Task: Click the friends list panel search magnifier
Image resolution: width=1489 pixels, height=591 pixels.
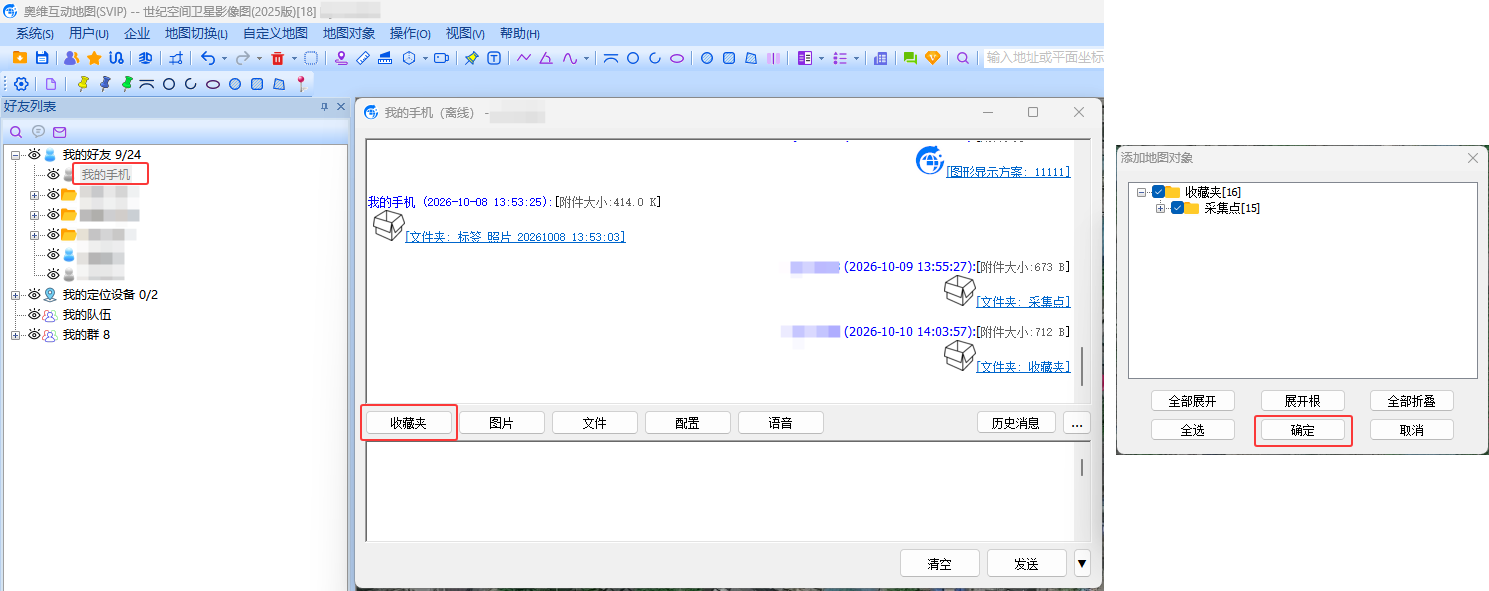Action: 16,131
